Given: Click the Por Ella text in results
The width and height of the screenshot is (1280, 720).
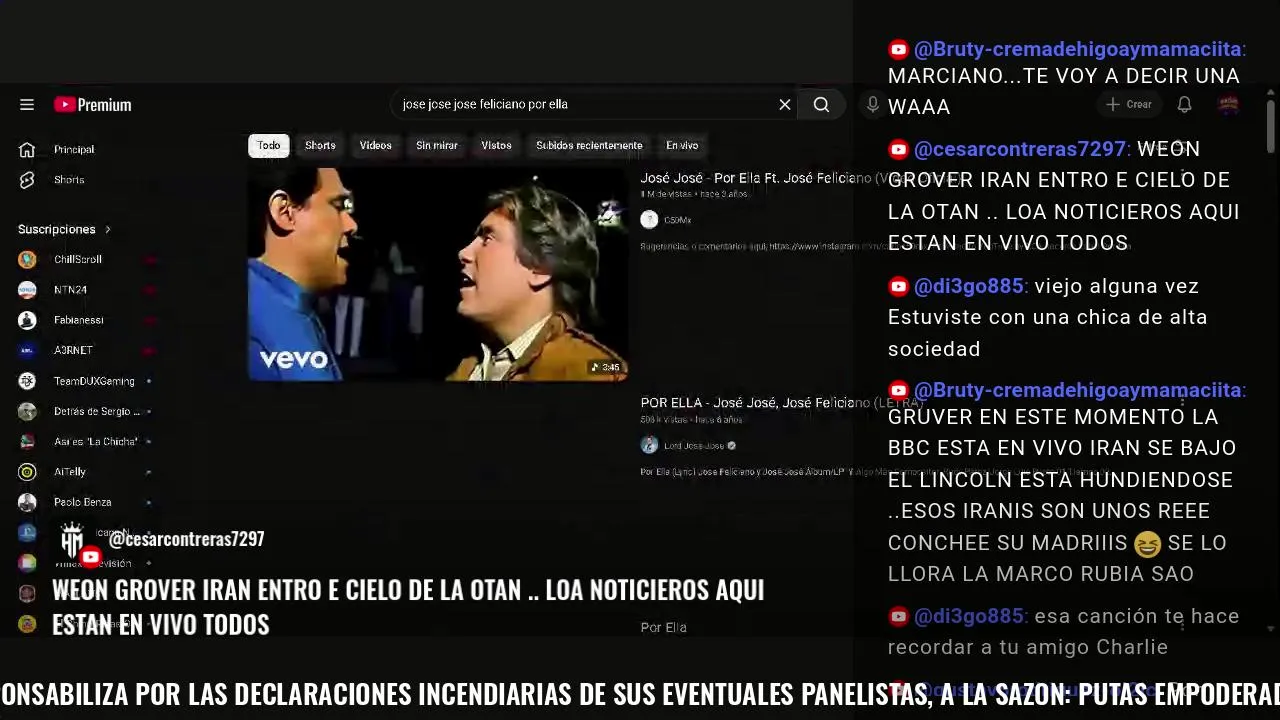Looking at the screenshot, I should click(x=664, y=628).
